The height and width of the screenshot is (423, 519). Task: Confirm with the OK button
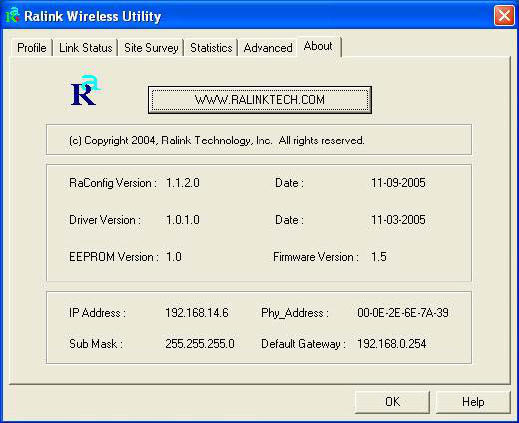(x=392, y=402)
